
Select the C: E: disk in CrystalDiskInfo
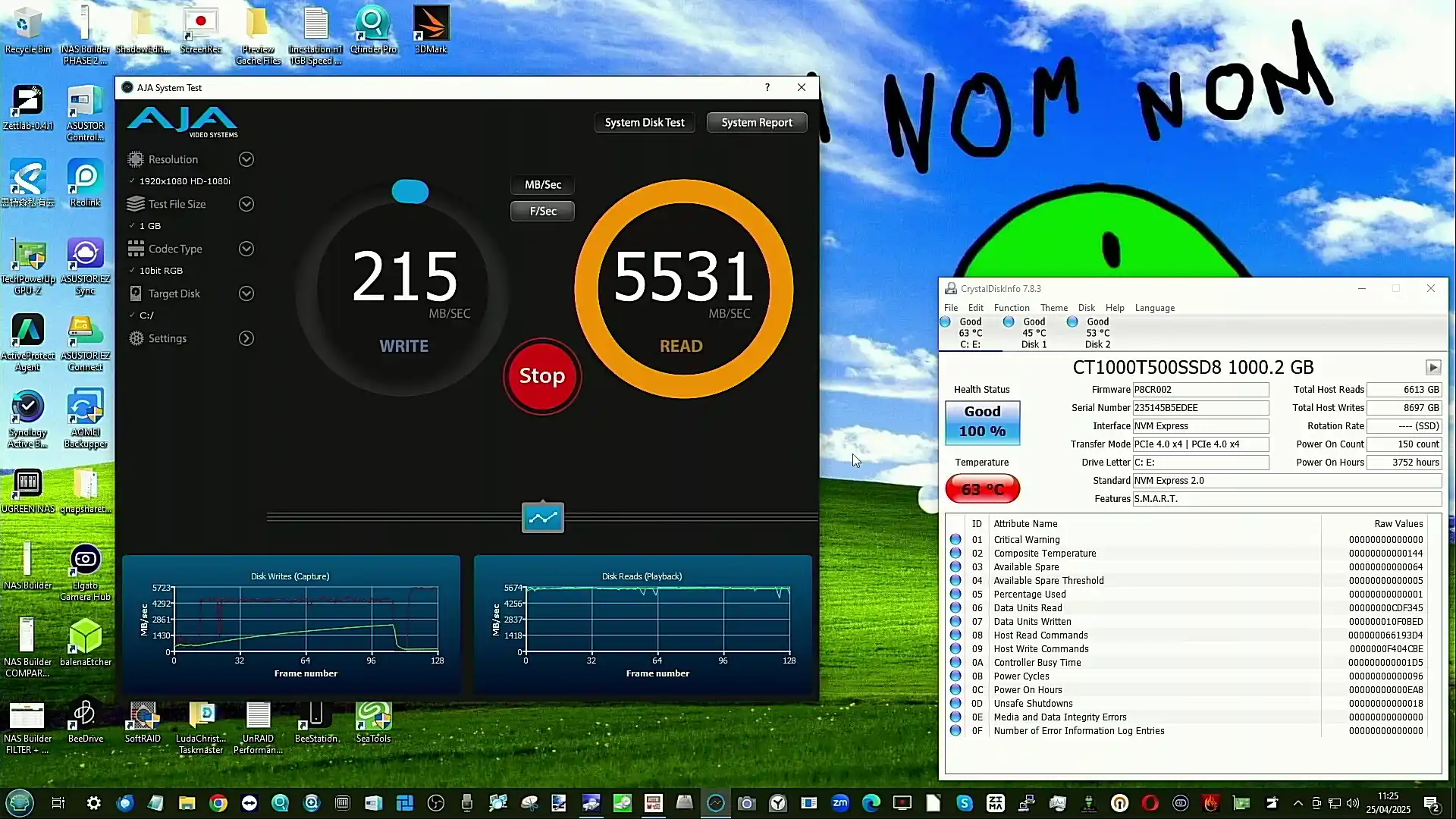[970, 333]
